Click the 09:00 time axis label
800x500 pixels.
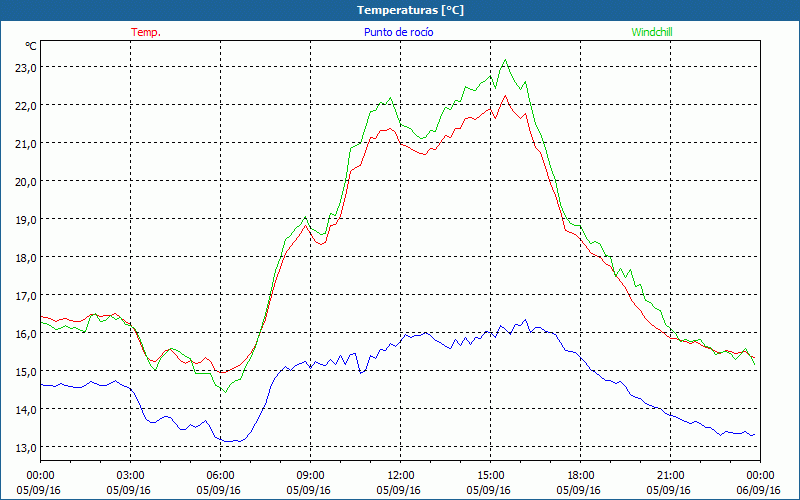pyautogui.click(x=310, y=476)
